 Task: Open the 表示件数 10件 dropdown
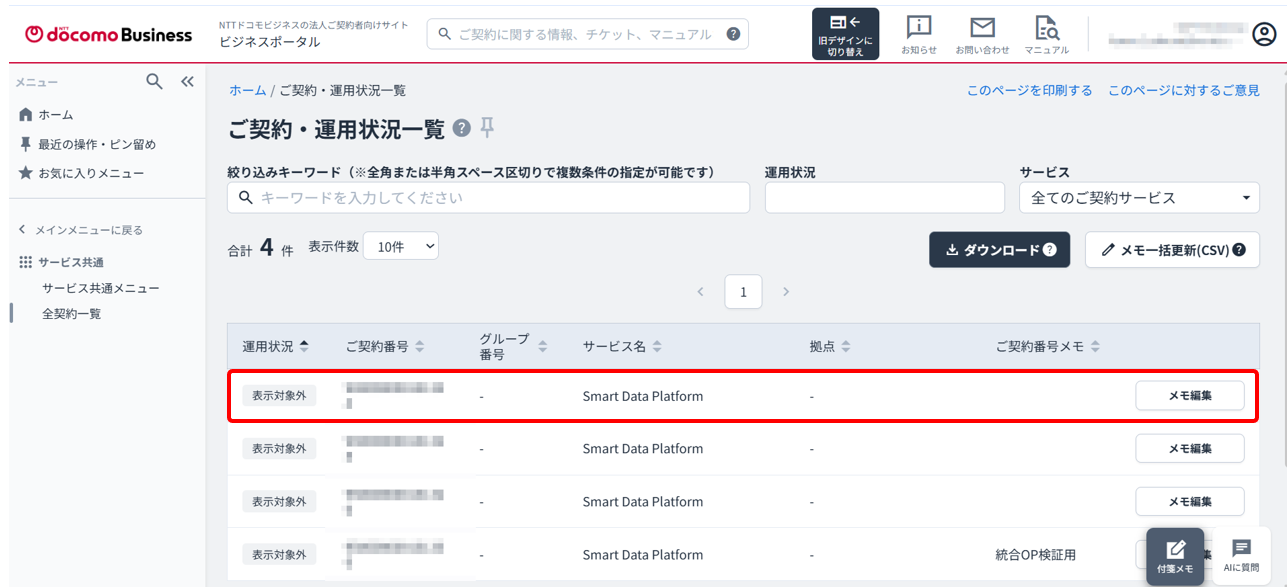point(400,246)
